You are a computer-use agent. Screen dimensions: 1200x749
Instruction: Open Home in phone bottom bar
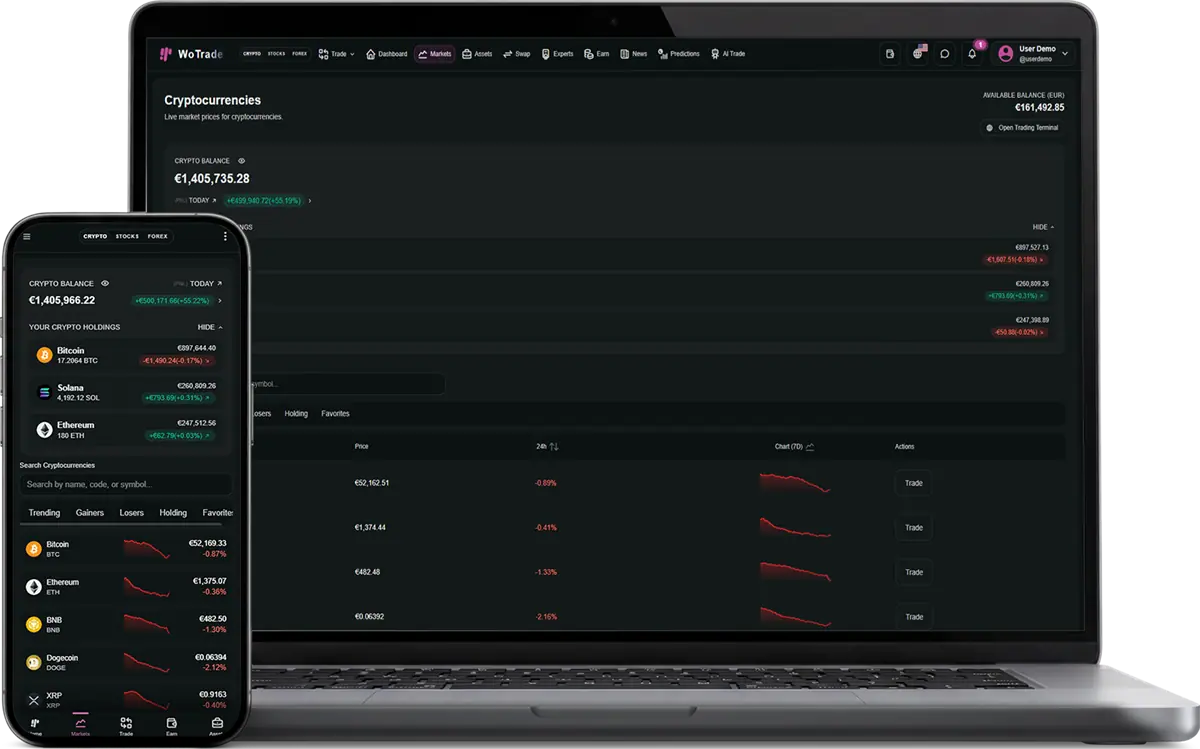(x=35, y=727)
